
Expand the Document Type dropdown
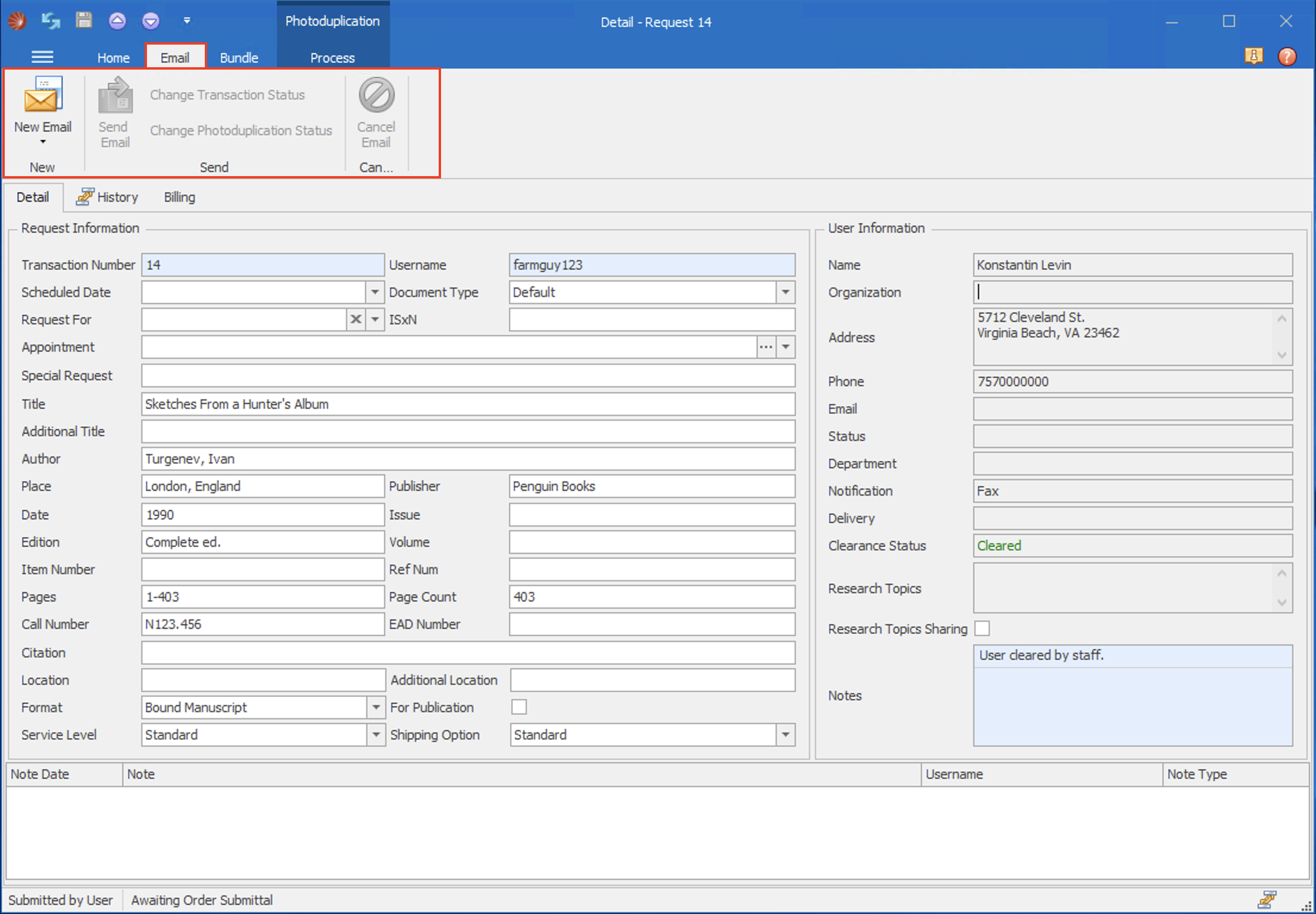[x=786, y=292]
